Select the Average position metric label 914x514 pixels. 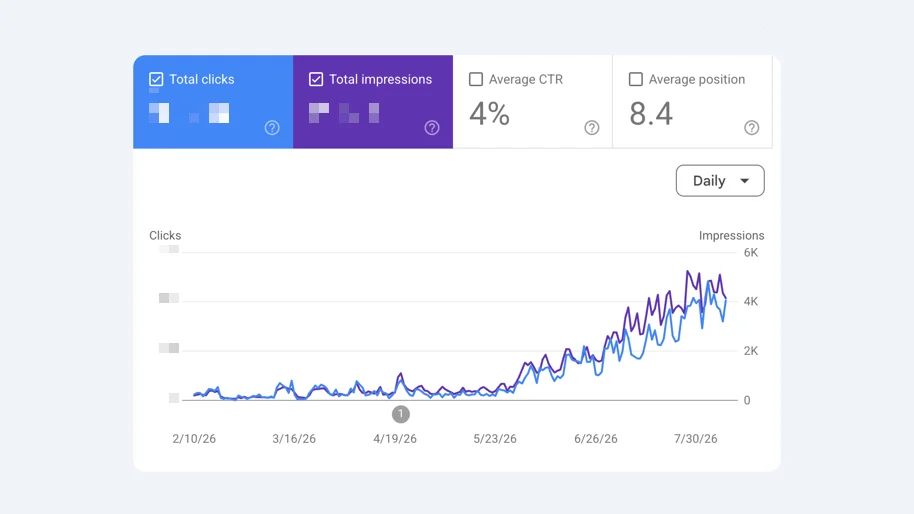tap(697, 79)
